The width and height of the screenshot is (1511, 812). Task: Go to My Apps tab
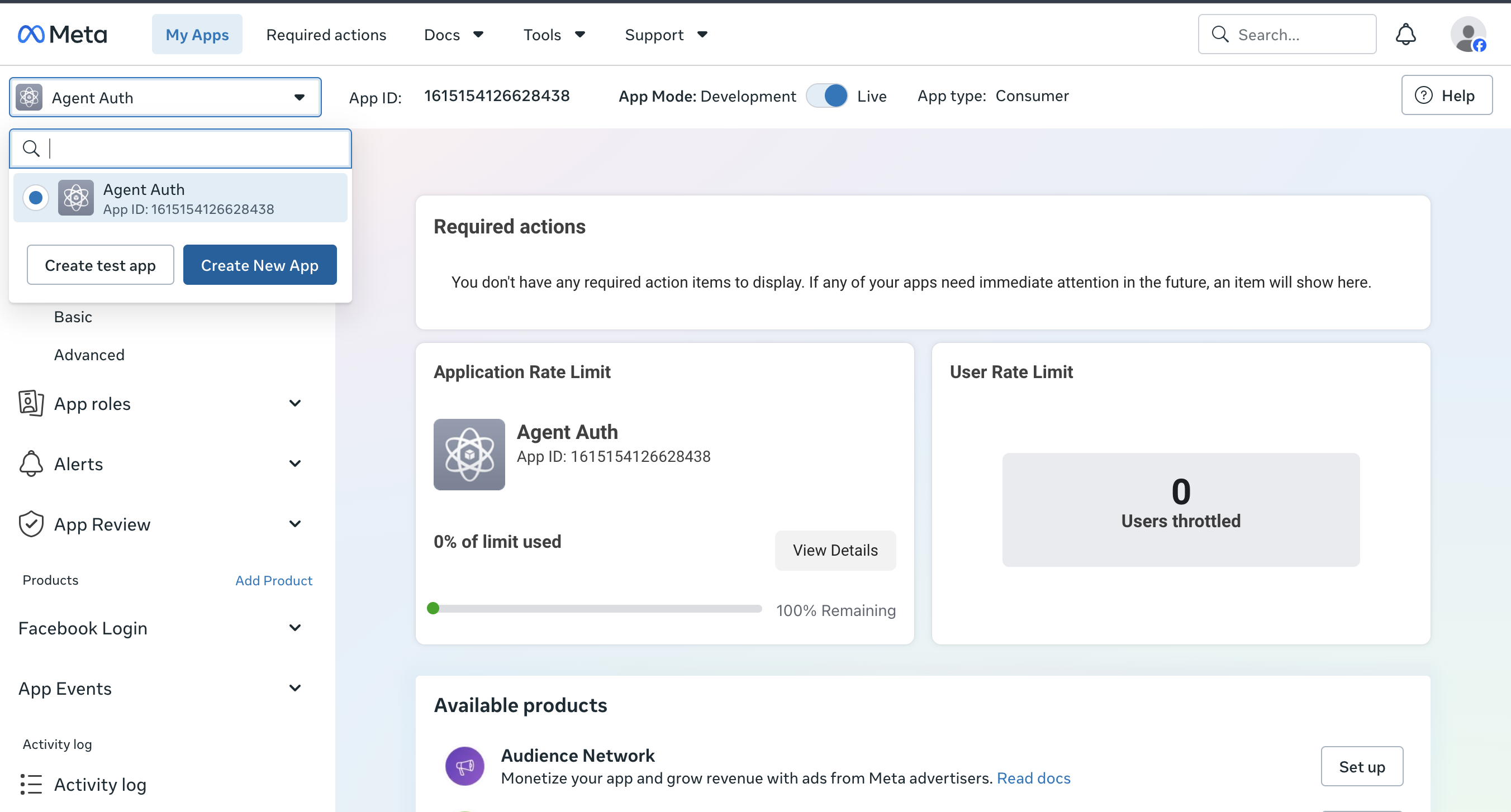tap(197, 35)
